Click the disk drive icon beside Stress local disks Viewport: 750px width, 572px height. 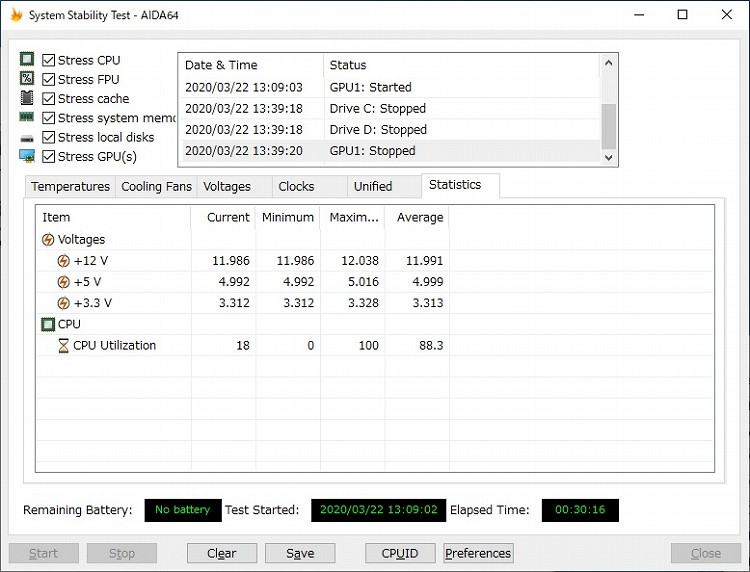(x=27, y=137)
